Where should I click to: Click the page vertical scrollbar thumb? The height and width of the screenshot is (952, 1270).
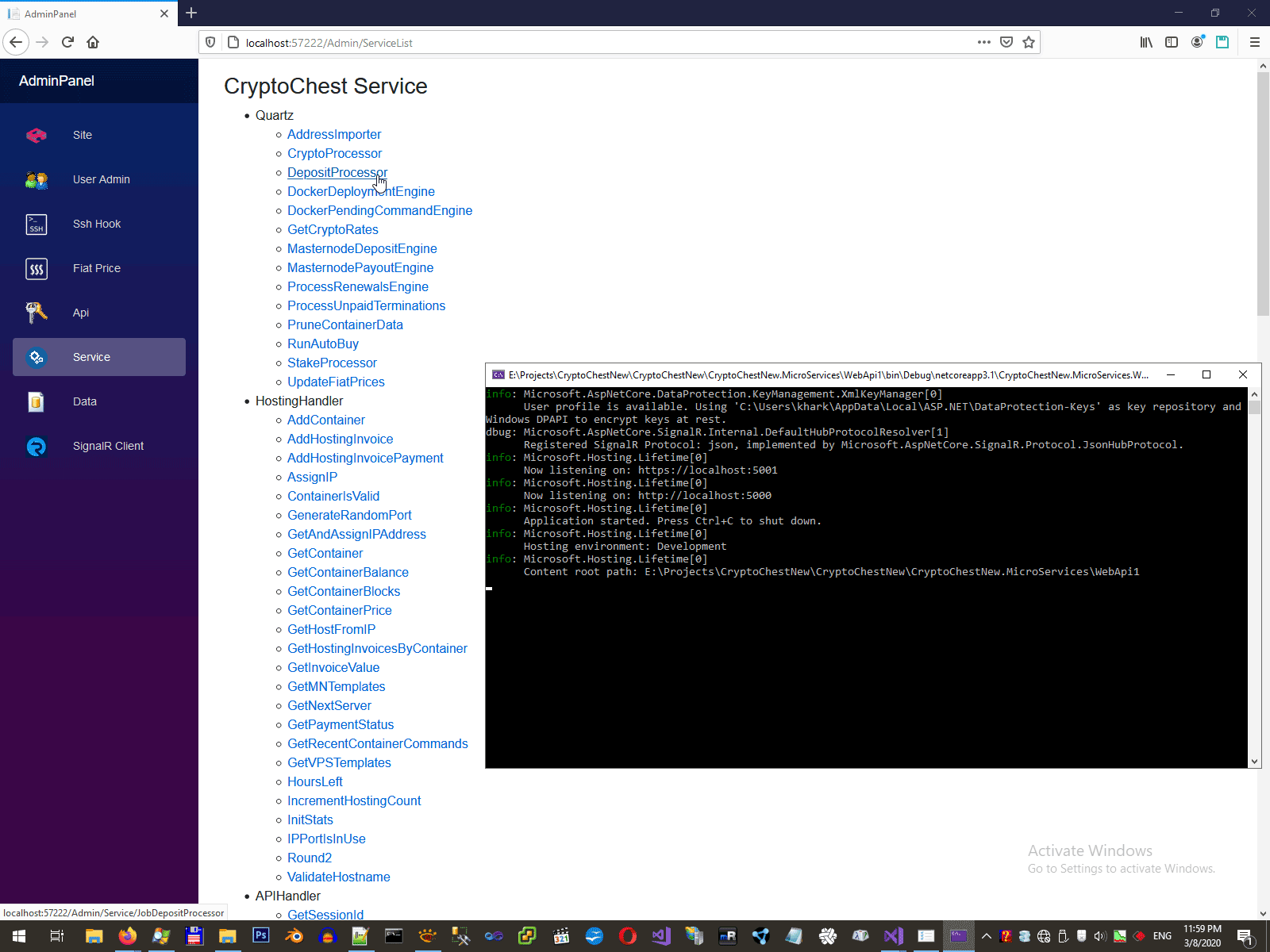click(1263, 194)
